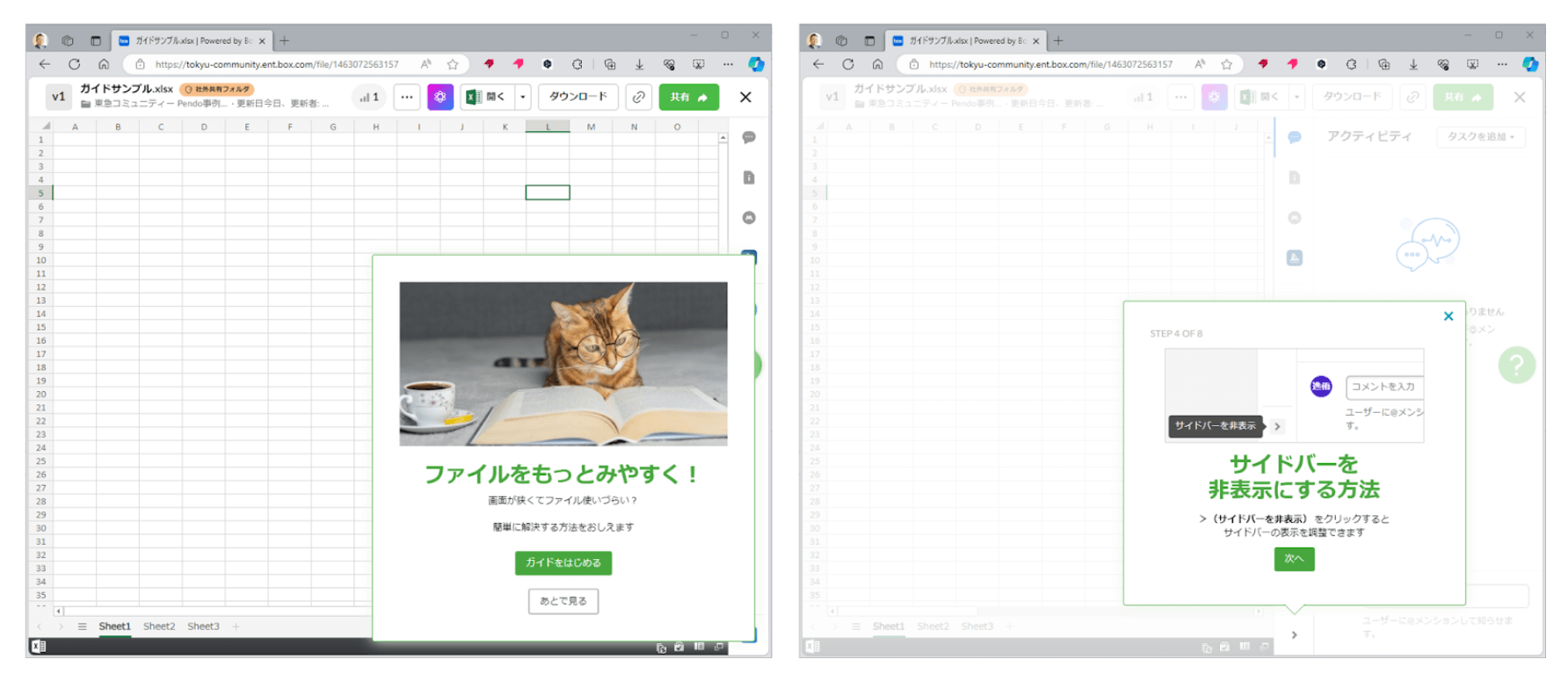Click tab actions icon in right browser window

pyautogui.click(x=869, y=40)
